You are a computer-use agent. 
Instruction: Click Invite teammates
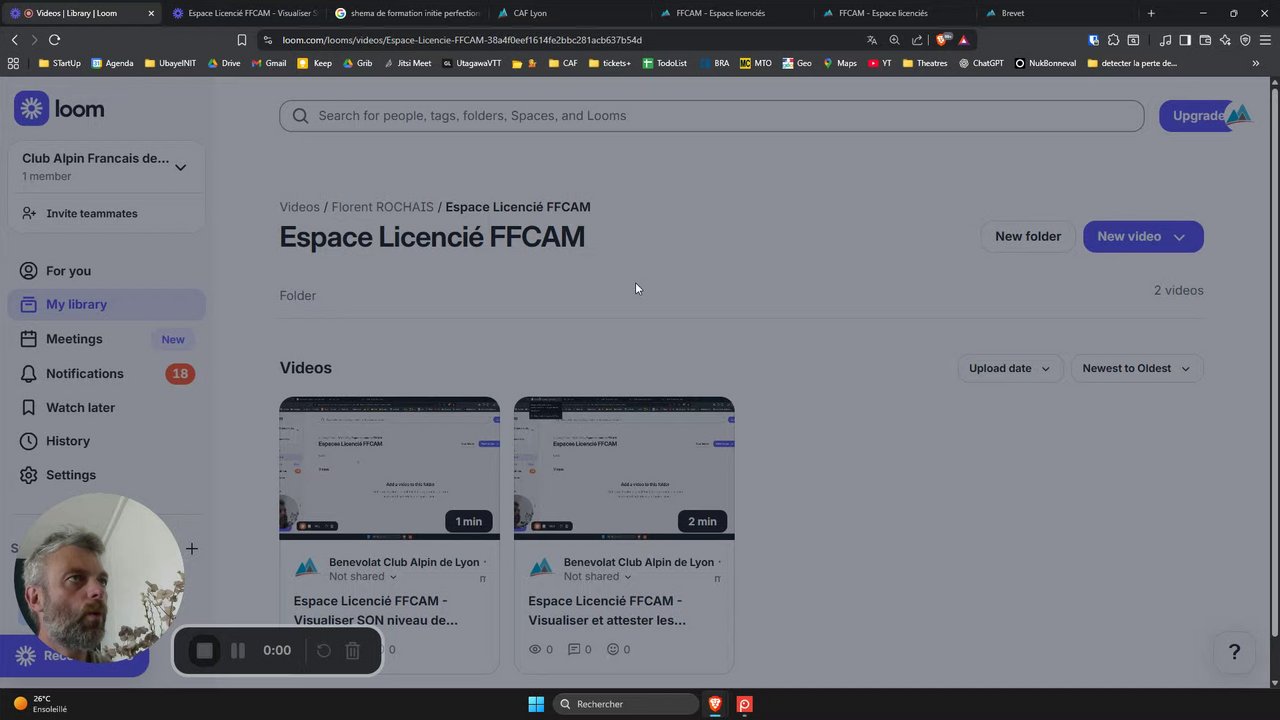(x=91, y=213)
